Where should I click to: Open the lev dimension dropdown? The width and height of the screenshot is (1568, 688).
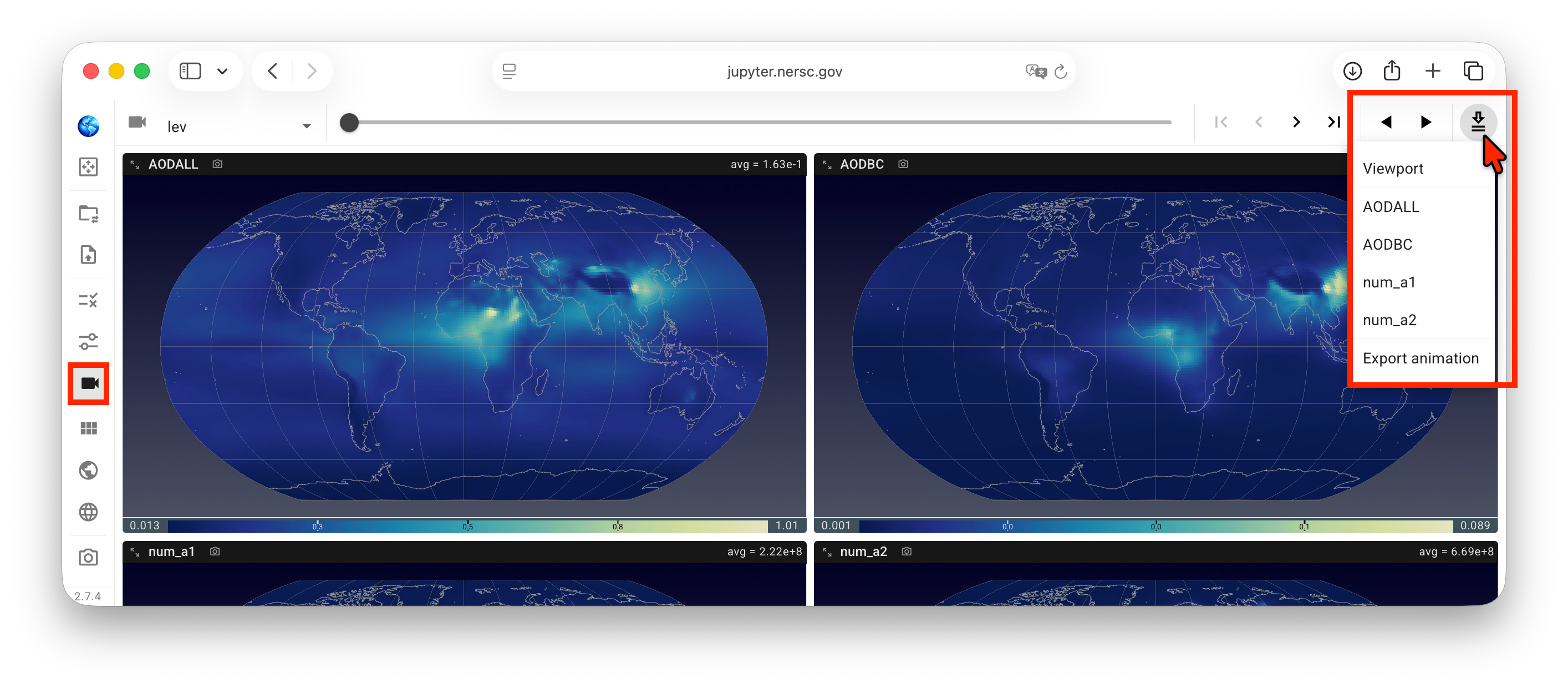coord(239,126)
